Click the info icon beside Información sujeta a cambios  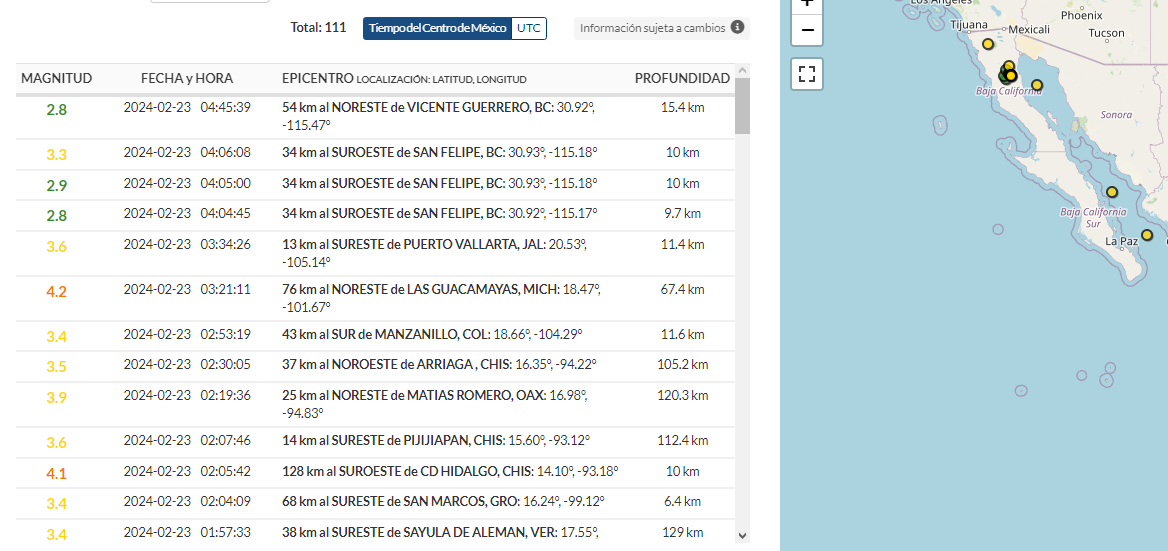tap(737, 28)
